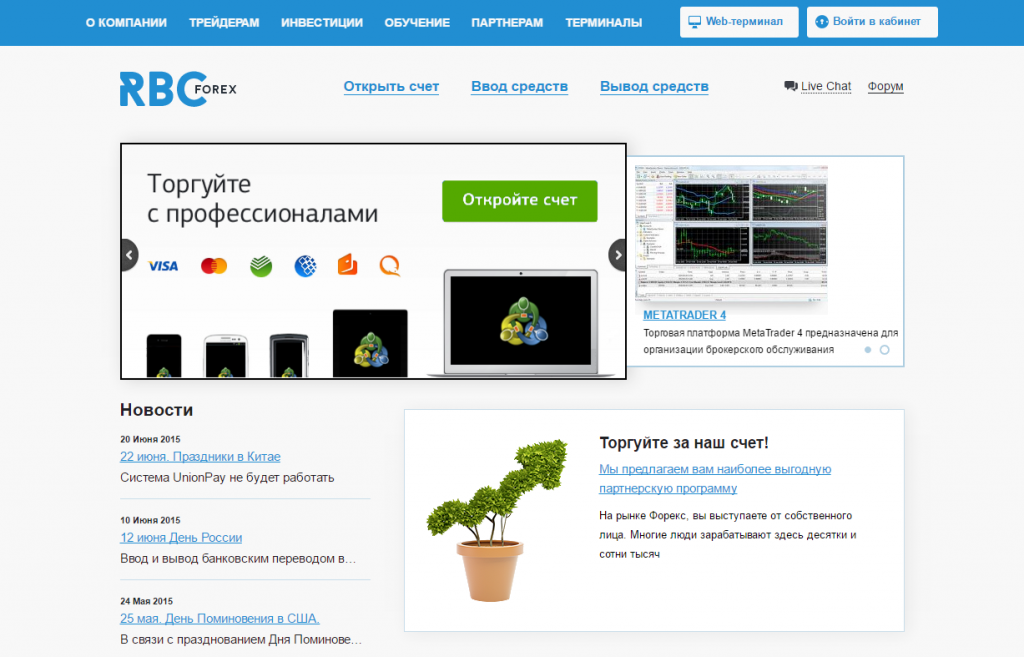Click green Откройте счет button
The width and height of the screenshot is (1024, 657).
tap(520, 200)
